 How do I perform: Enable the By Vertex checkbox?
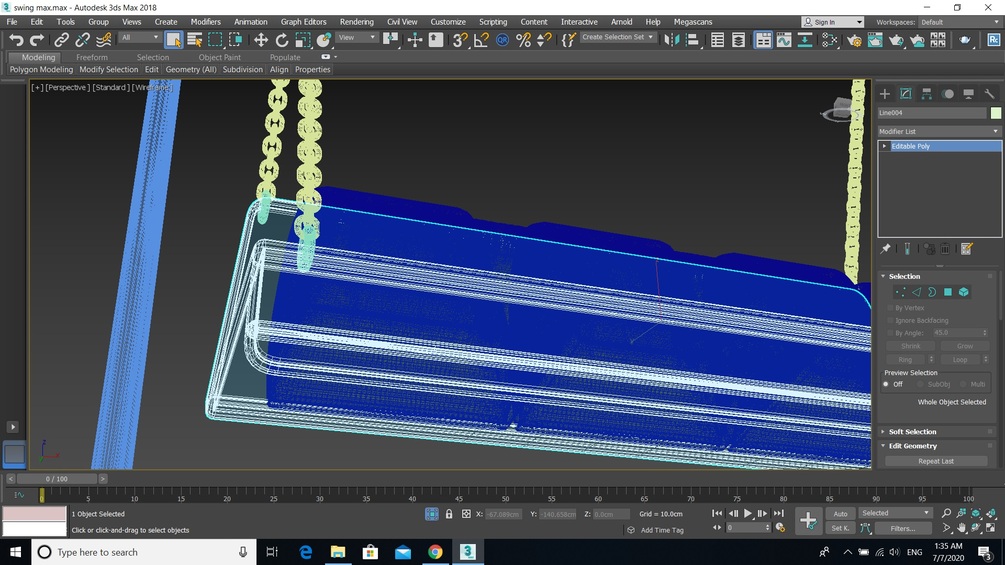tap(890, 308)
